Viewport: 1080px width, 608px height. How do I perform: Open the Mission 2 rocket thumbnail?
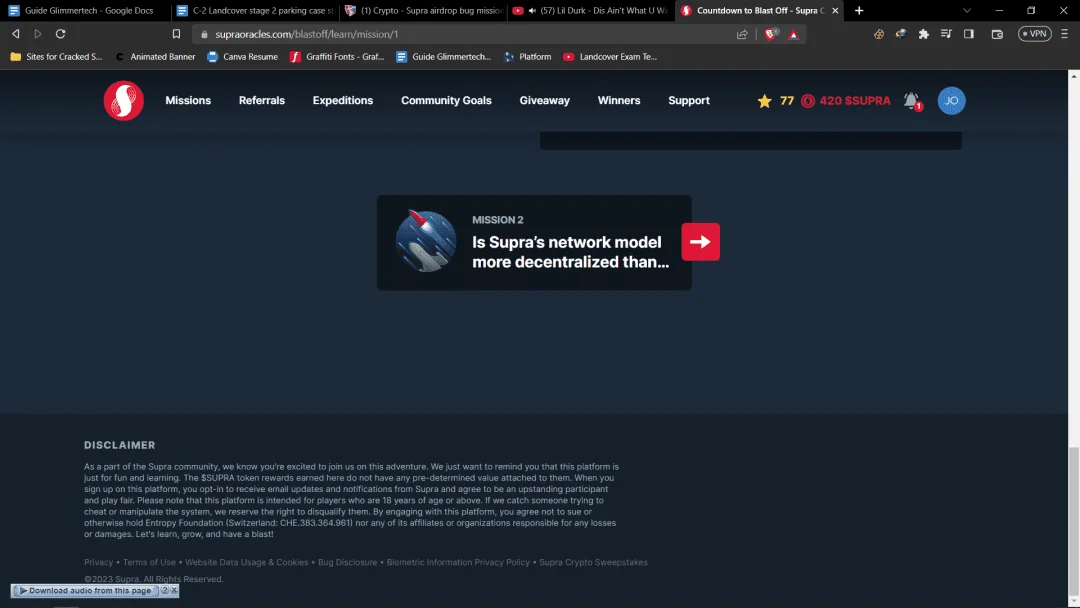pos(426,241)
